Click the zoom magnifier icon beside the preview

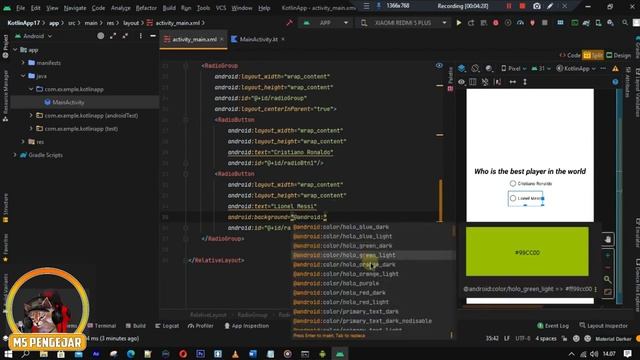tap(608, 279)
